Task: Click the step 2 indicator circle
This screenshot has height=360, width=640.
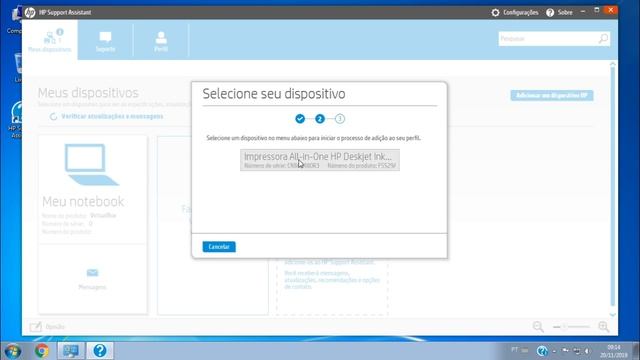Action: coord(320,119)
